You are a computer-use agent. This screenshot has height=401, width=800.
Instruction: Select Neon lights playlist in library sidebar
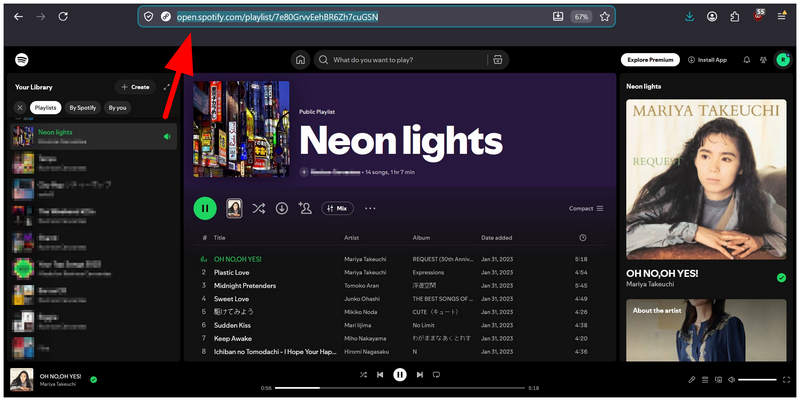pyautogui.click(x=94, y=136)
